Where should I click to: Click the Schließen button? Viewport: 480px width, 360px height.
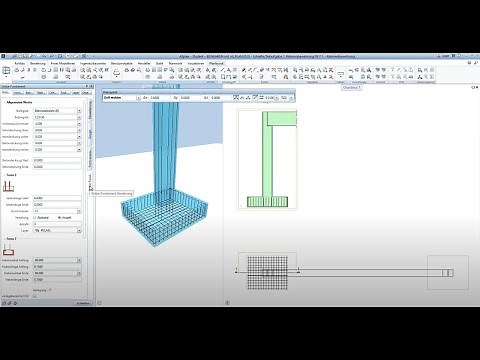tap(83, 303)
